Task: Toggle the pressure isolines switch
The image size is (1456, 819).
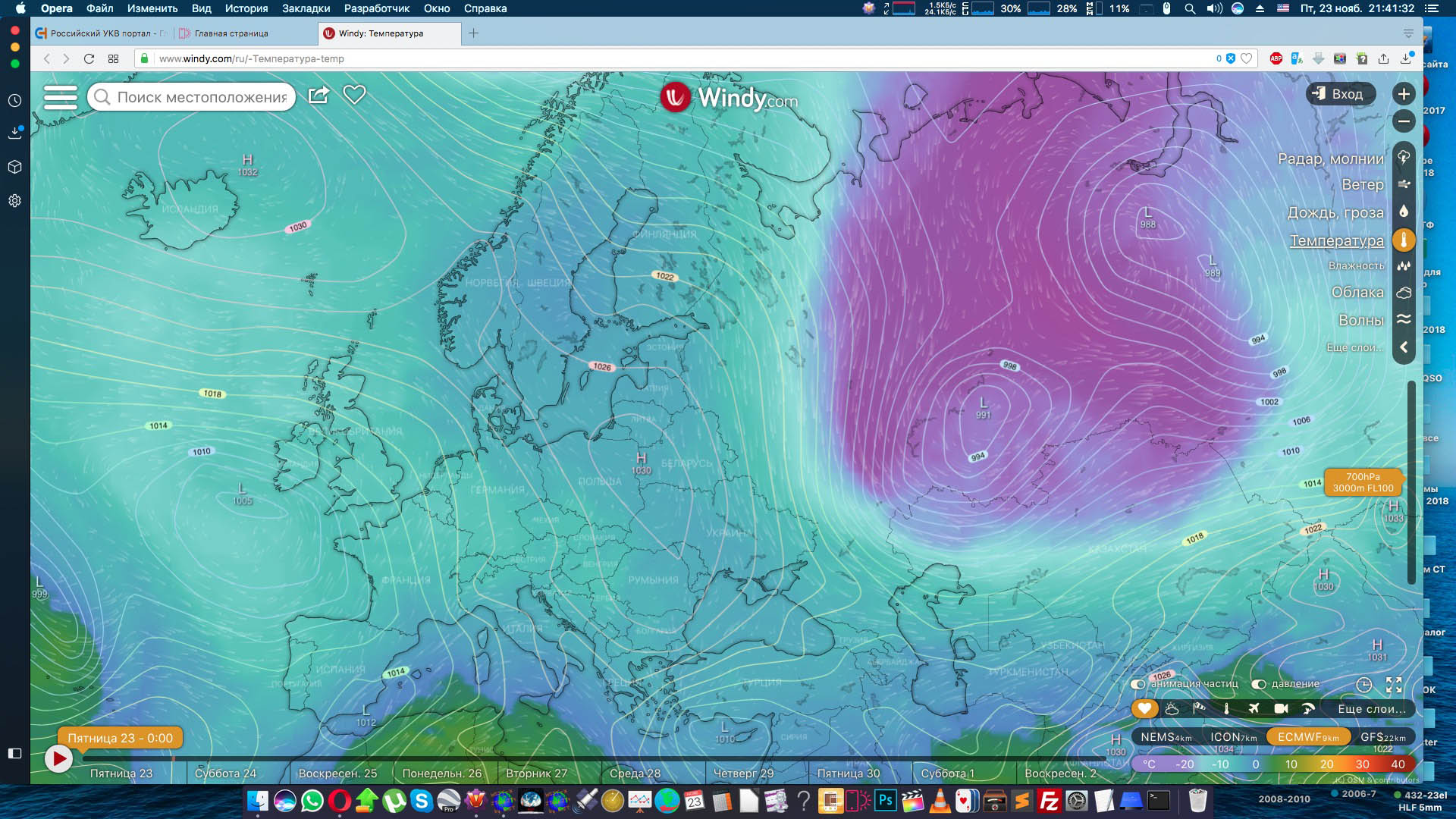Action: pos(1259,684)
